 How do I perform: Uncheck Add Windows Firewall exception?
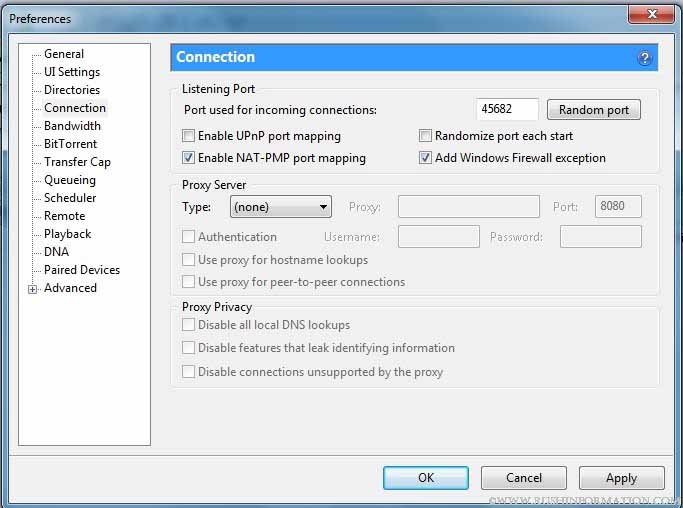pyautogui.click(x=425, y=158)
